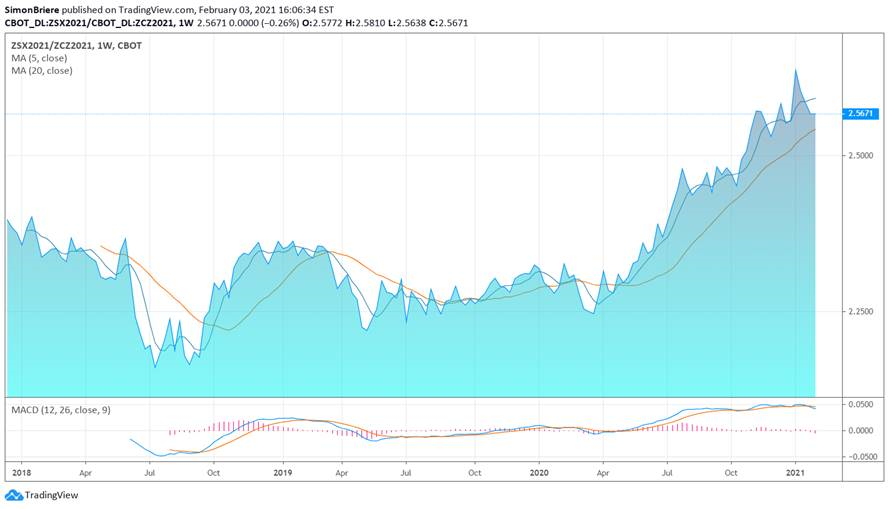
Task: Click the 0.0500 MACD axis label
Action: [x=862, y=405]
